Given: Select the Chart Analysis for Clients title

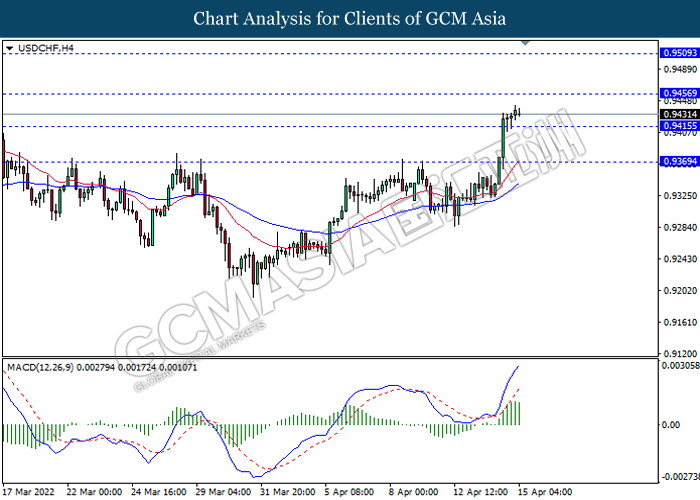Looking at the screenshot, I should click(x=350, y=19).
